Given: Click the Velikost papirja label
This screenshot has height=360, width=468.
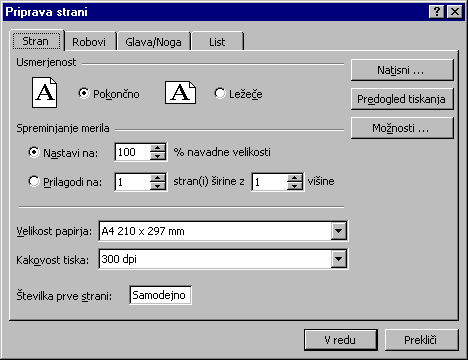Looking at the screenshot, I should [x=54, y=231].
